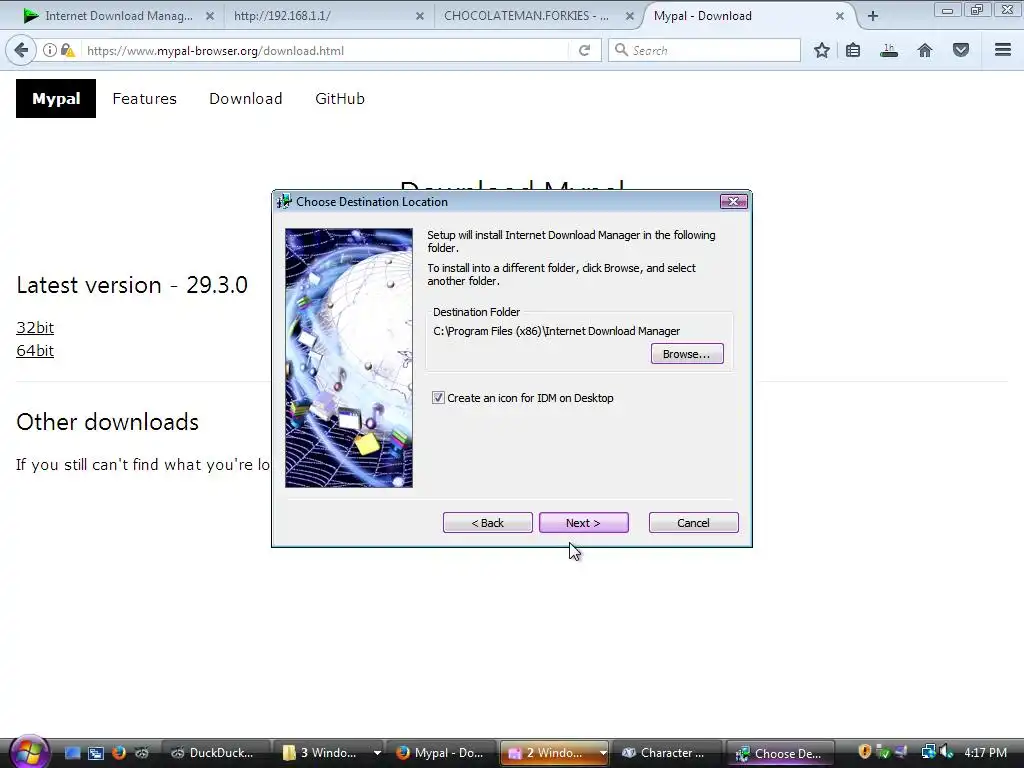Screen dimensions: 1024x768
Task: Open the Features page menu item
Action: click(144, 99)
